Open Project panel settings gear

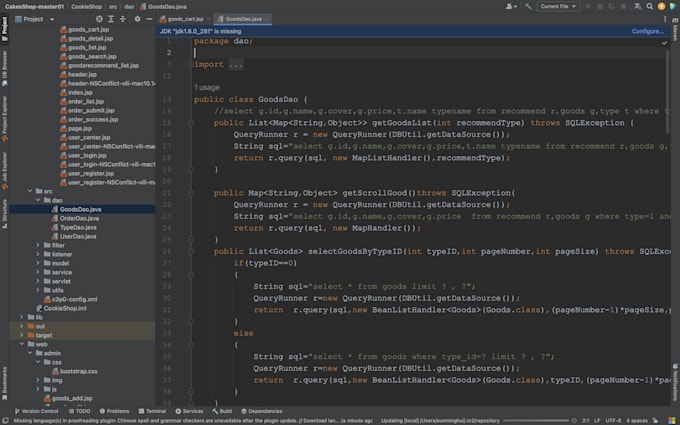[x=137, y=19]
